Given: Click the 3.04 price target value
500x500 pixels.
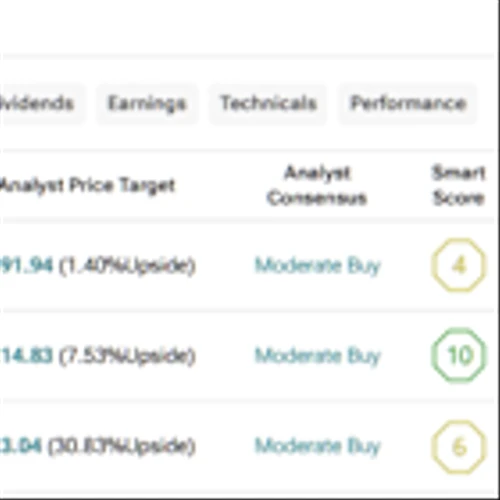Looking at the screenshot, I should (x=21, y=446).
